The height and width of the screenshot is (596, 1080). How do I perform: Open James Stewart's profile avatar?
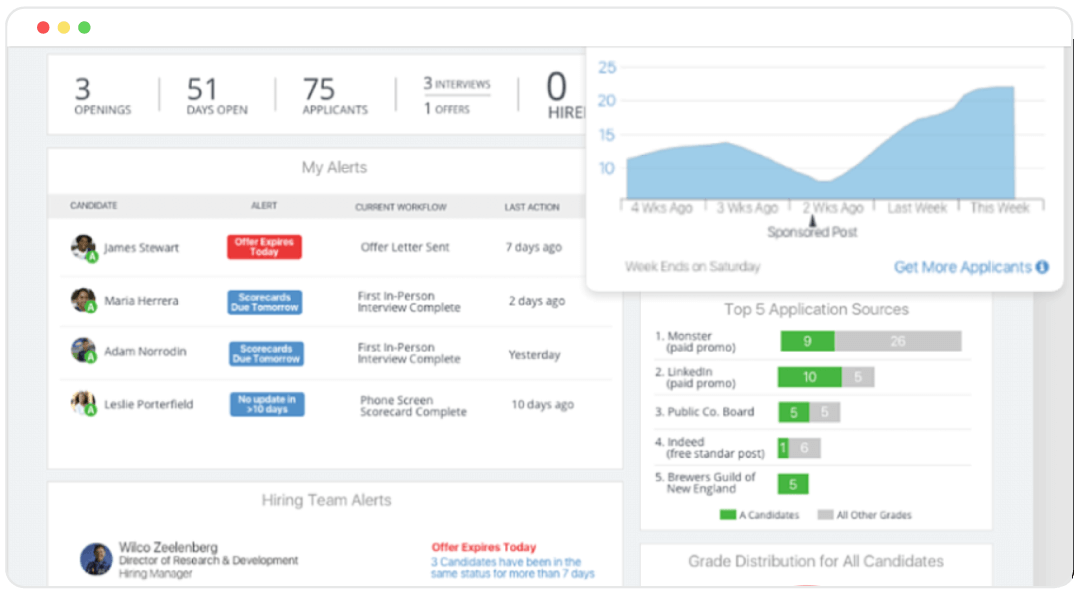(x=83, y=247)
